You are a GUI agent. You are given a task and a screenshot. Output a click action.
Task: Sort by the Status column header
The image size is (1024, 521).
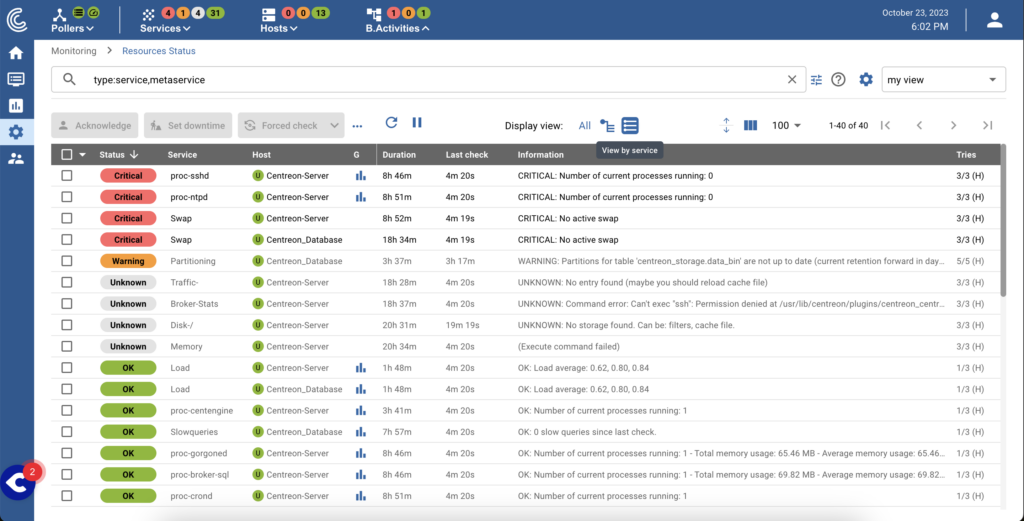pos(118,155)
